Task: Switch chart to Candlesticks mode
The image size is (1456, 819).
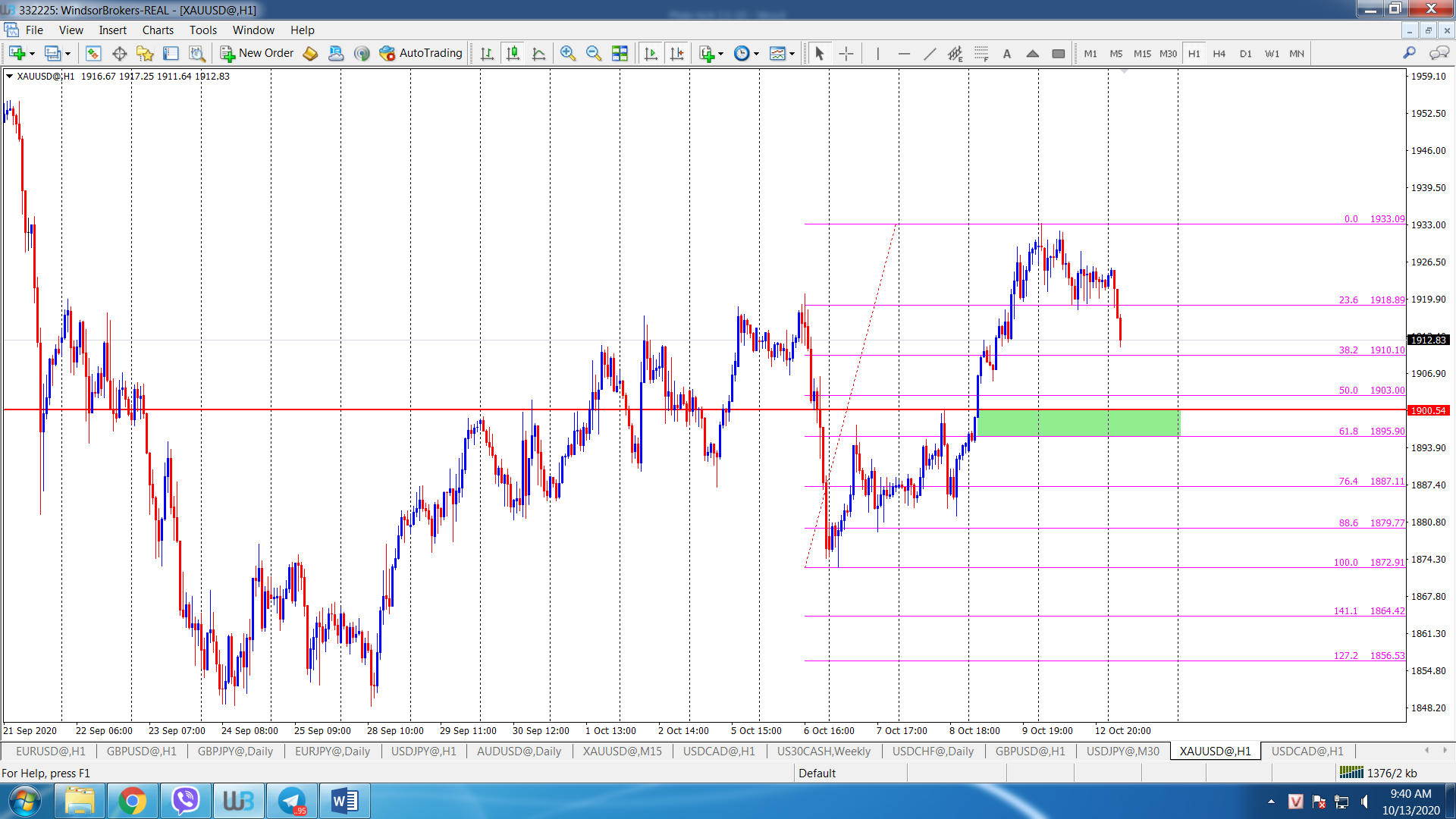Action: click(513, 53)
